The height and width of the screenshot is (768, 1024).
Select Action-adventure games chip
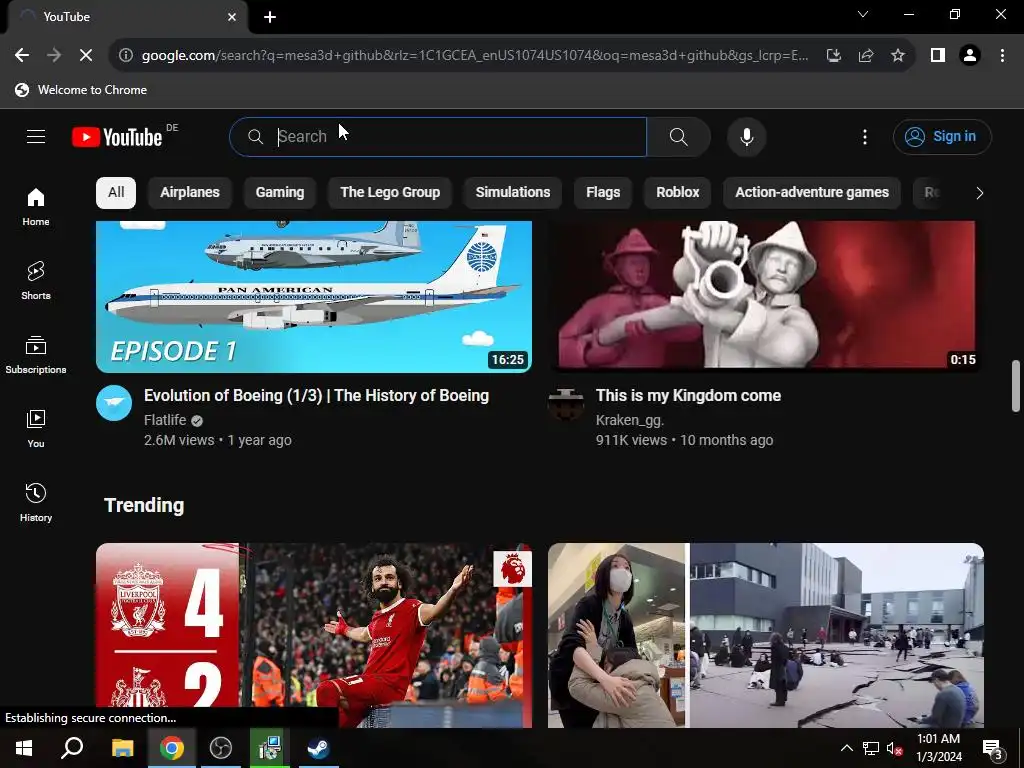coord(812,193)
